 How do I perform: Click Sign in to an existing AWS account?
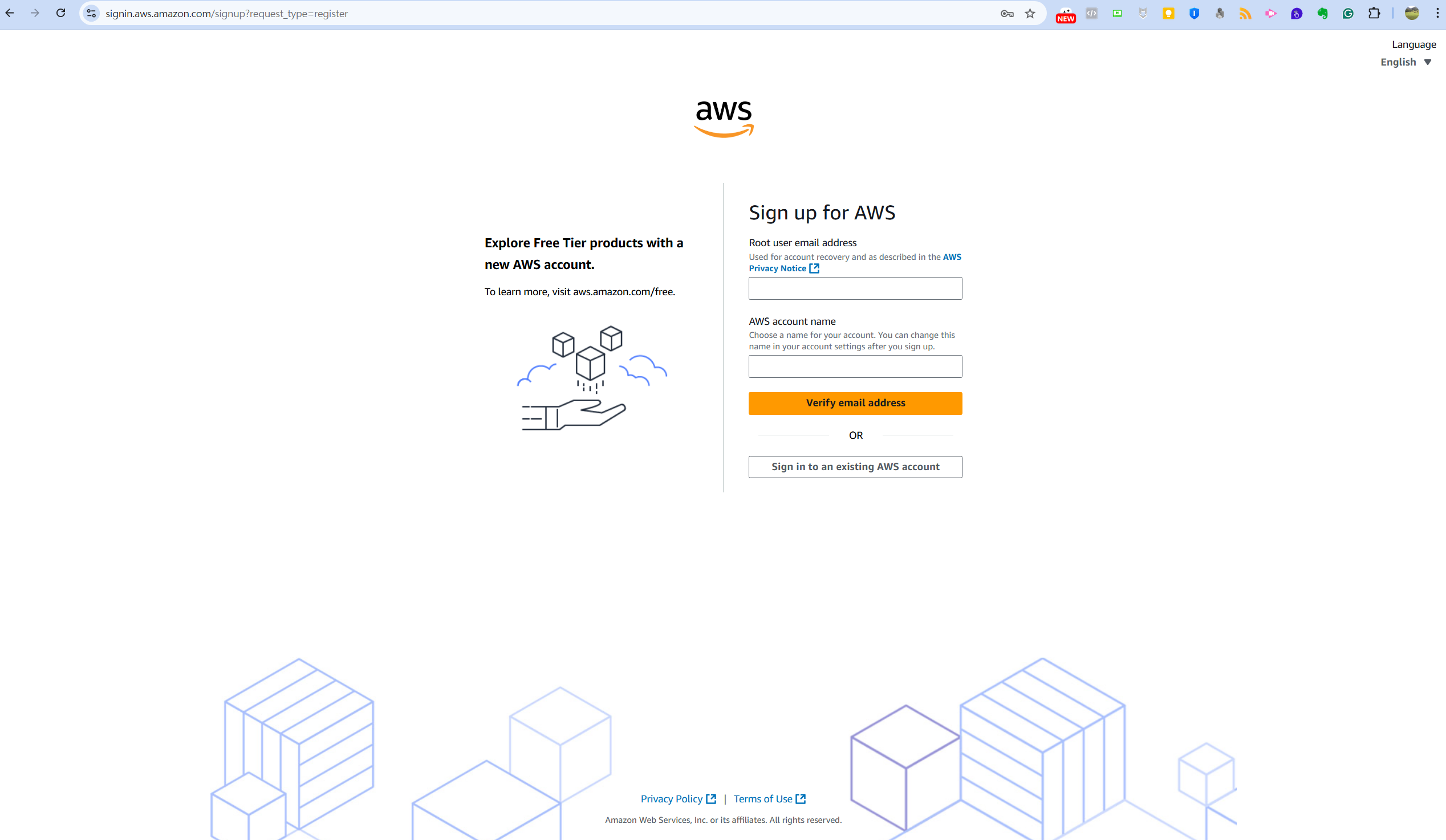[855, 467]
